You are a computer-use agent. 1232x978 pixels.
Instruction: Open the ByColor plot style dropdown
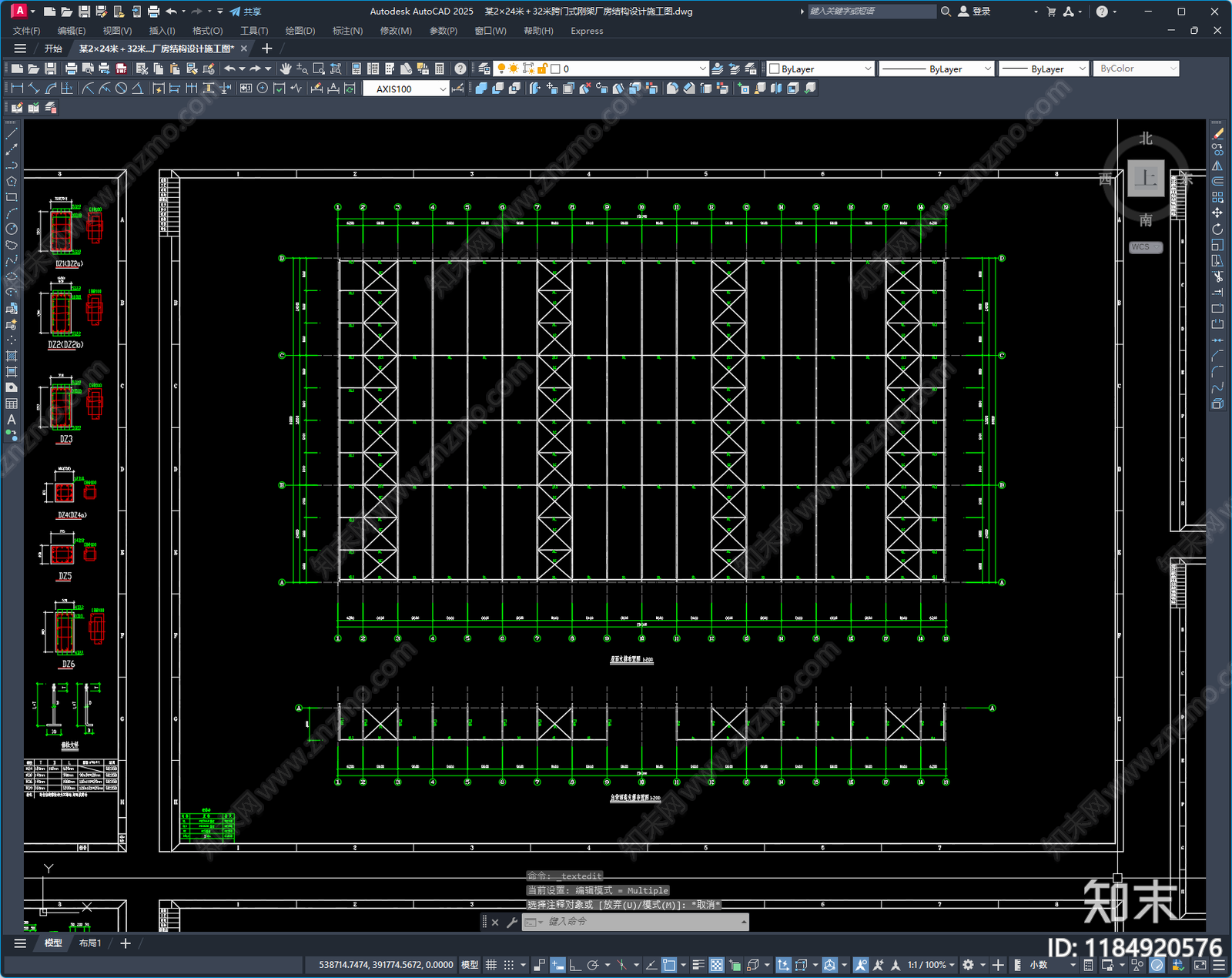tap(1137, 69)
